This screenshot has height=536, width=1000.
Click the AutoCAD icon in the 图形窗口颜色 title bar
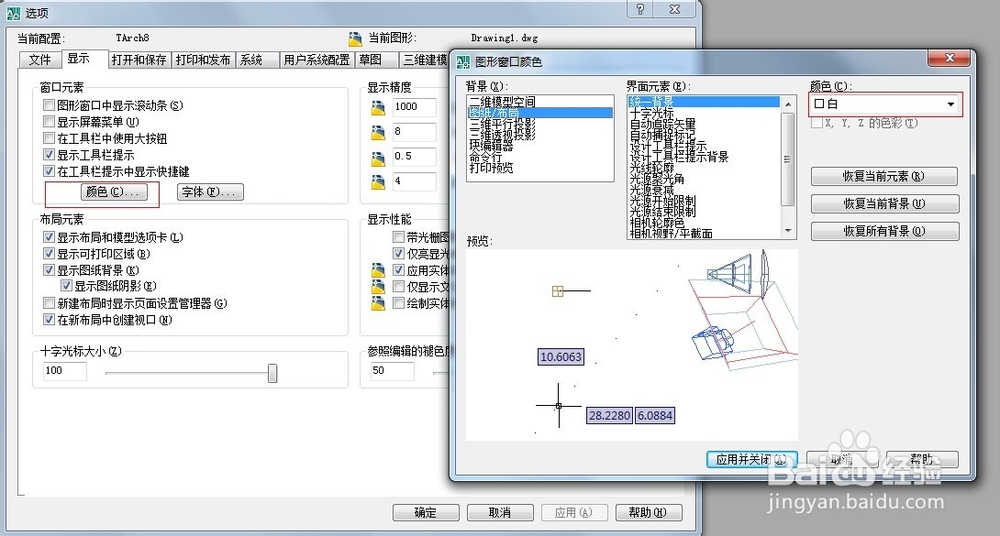[464, 62]
